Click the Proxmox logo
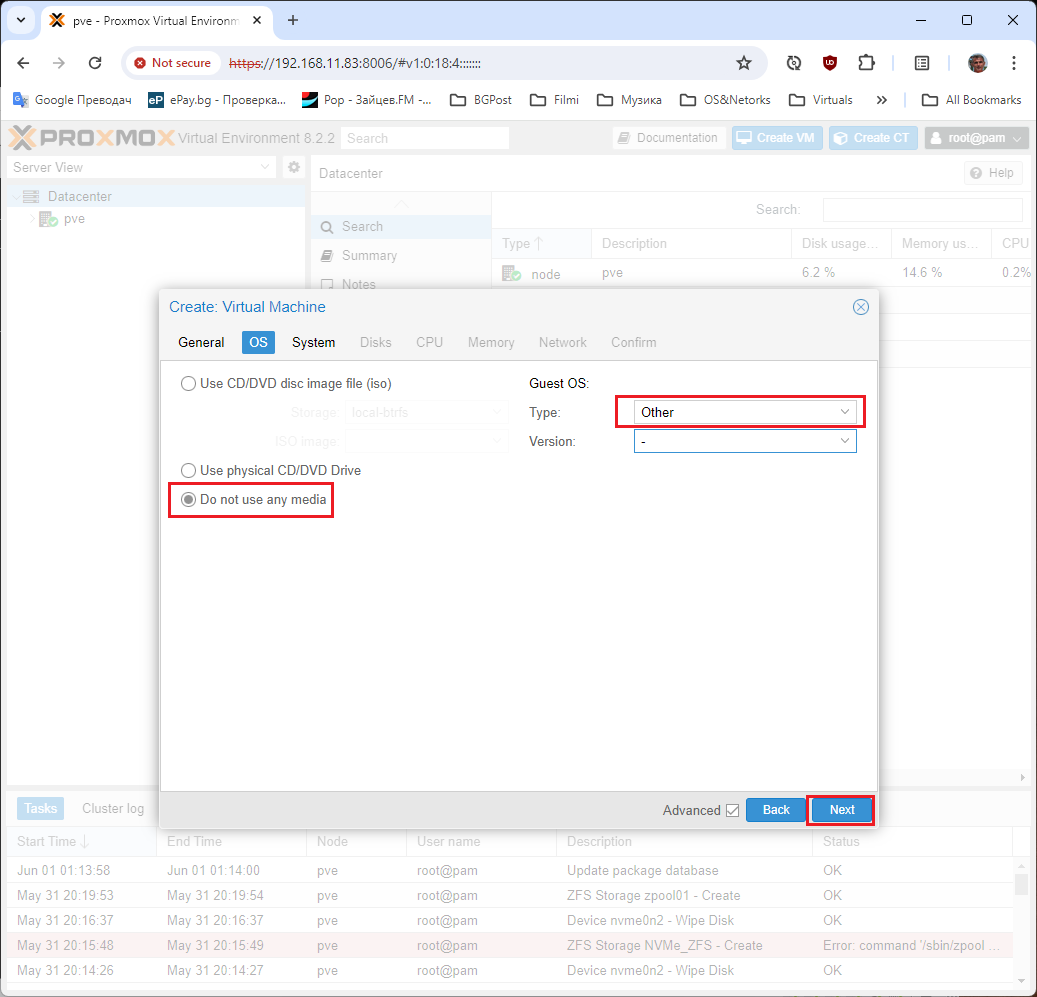Screen dimensions: 1037x997 click(92, 138)
